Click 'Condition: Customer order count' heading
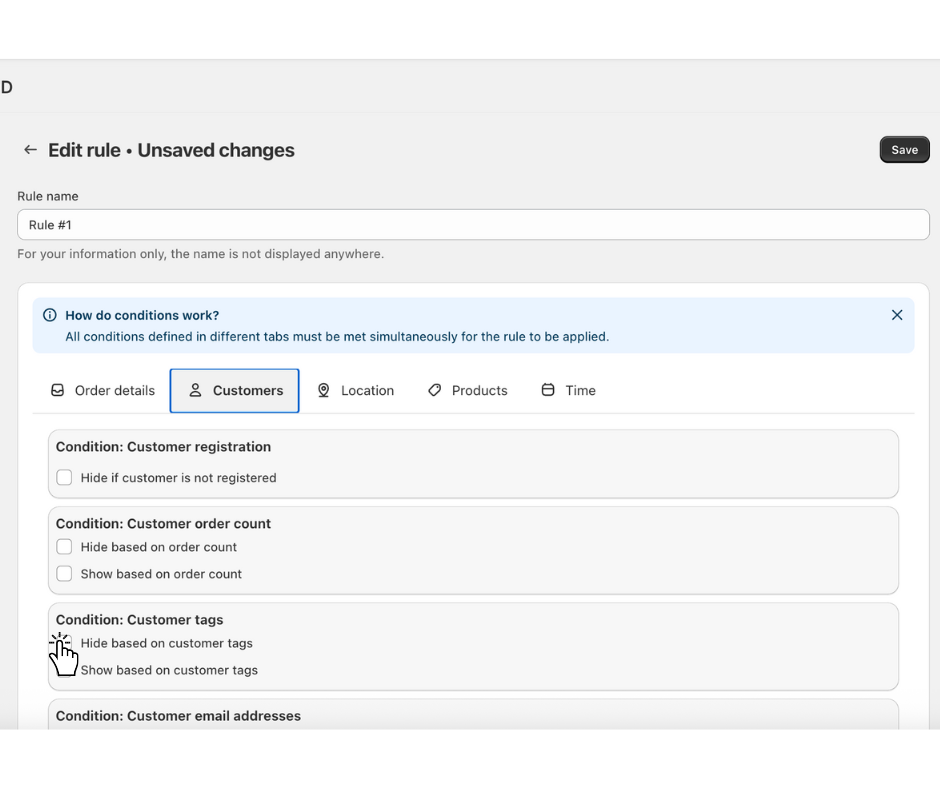The height and width of the screenshot is (788, 940). [x=163, y=524]
